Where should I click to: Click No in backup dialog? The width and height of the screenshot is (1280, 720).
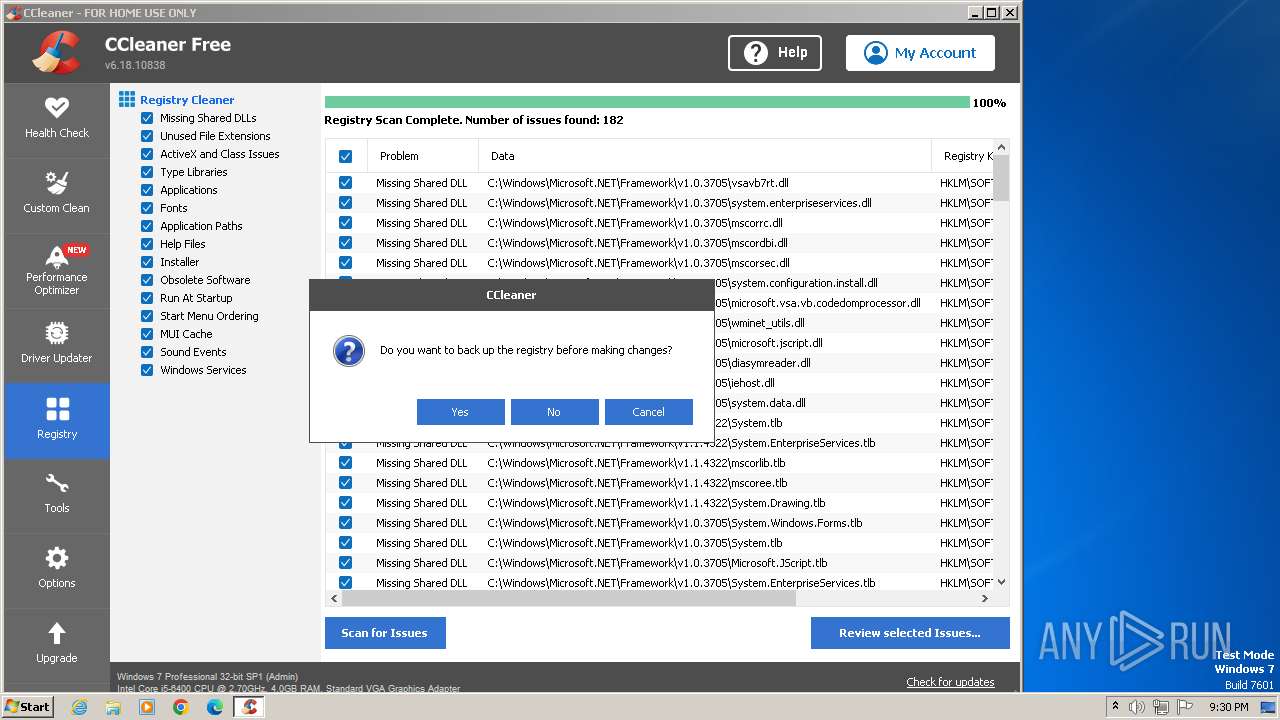(x=554, y=412)
